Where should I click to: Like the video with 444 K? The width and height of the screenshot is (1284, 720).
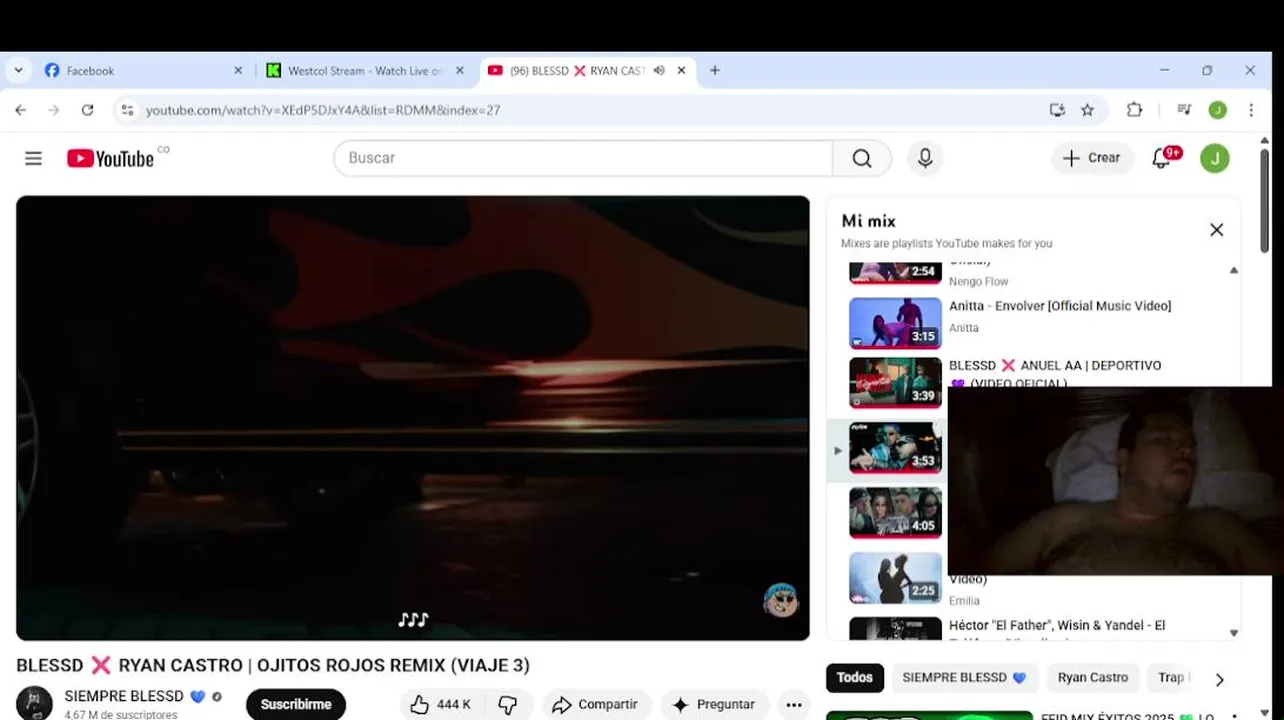point(441,705)
